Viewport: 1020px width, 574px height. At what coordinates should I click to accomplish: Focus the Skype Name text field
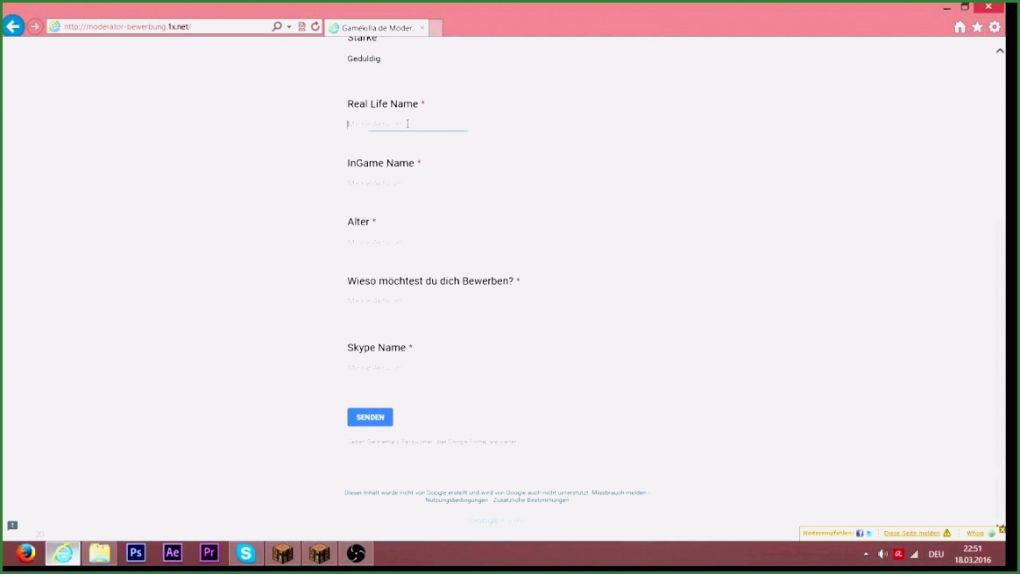(x=407, y=368)
